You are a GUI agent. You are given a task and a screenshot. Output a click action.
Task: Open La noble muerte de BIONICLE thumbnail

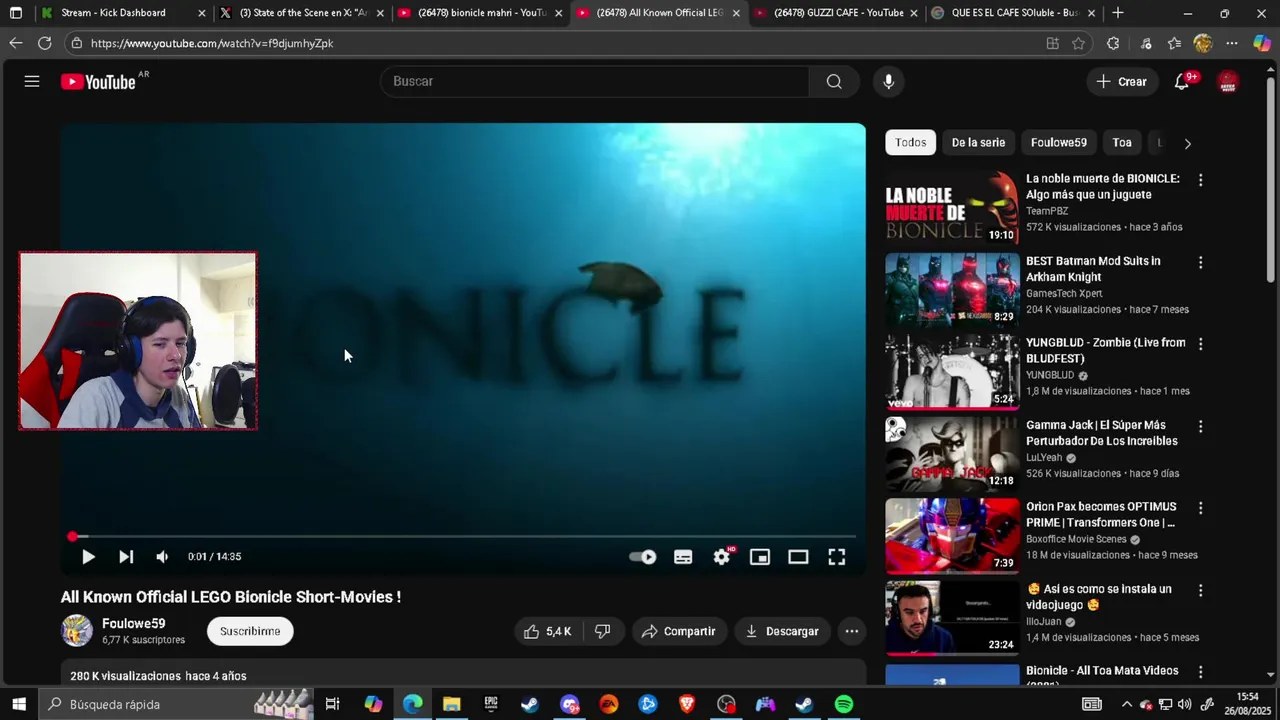952,207
